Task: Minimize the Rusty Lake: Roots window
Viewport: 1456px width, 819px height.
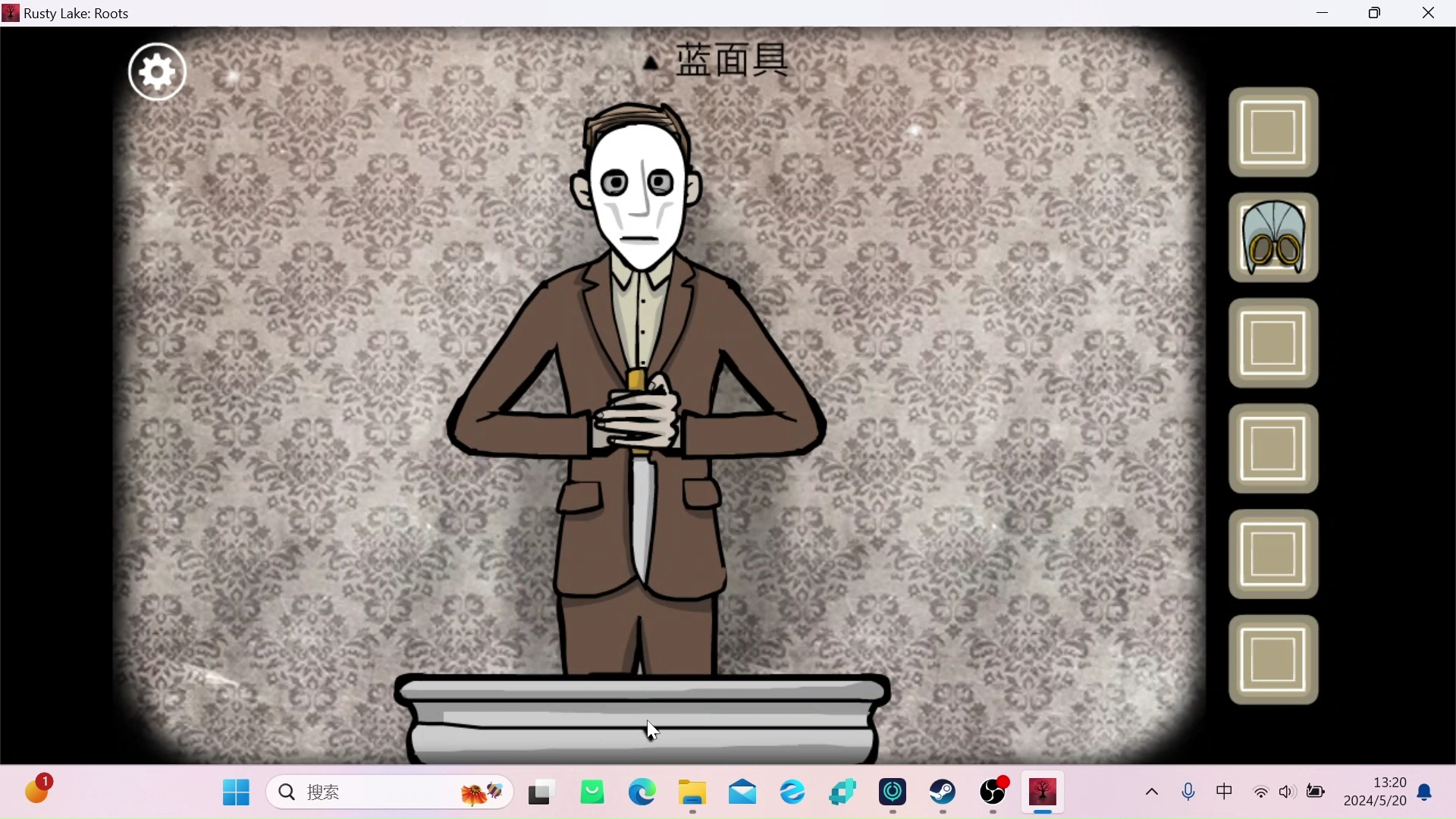Action: point(1323,13)
